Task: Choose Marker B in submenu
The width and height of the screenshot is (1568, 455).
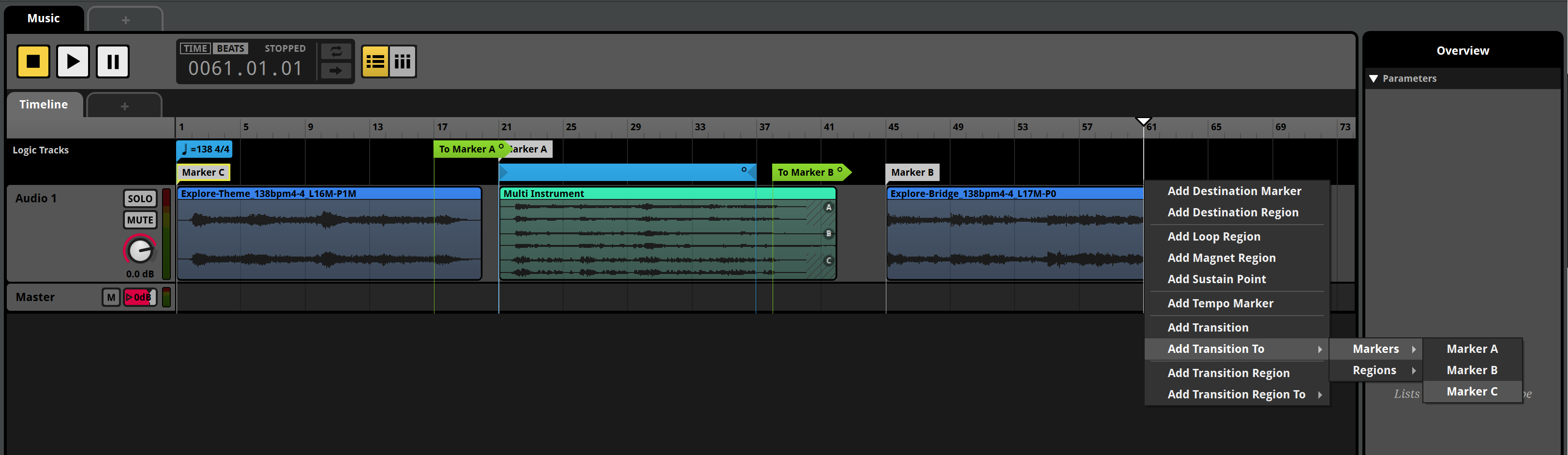Action: coord(1472,370)
